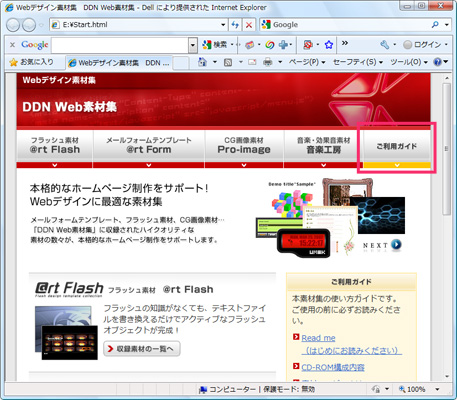The width and height of the screenshot is (457, 400).
Task: Click the Read mail icon
Action: click(x=252, y=62)
